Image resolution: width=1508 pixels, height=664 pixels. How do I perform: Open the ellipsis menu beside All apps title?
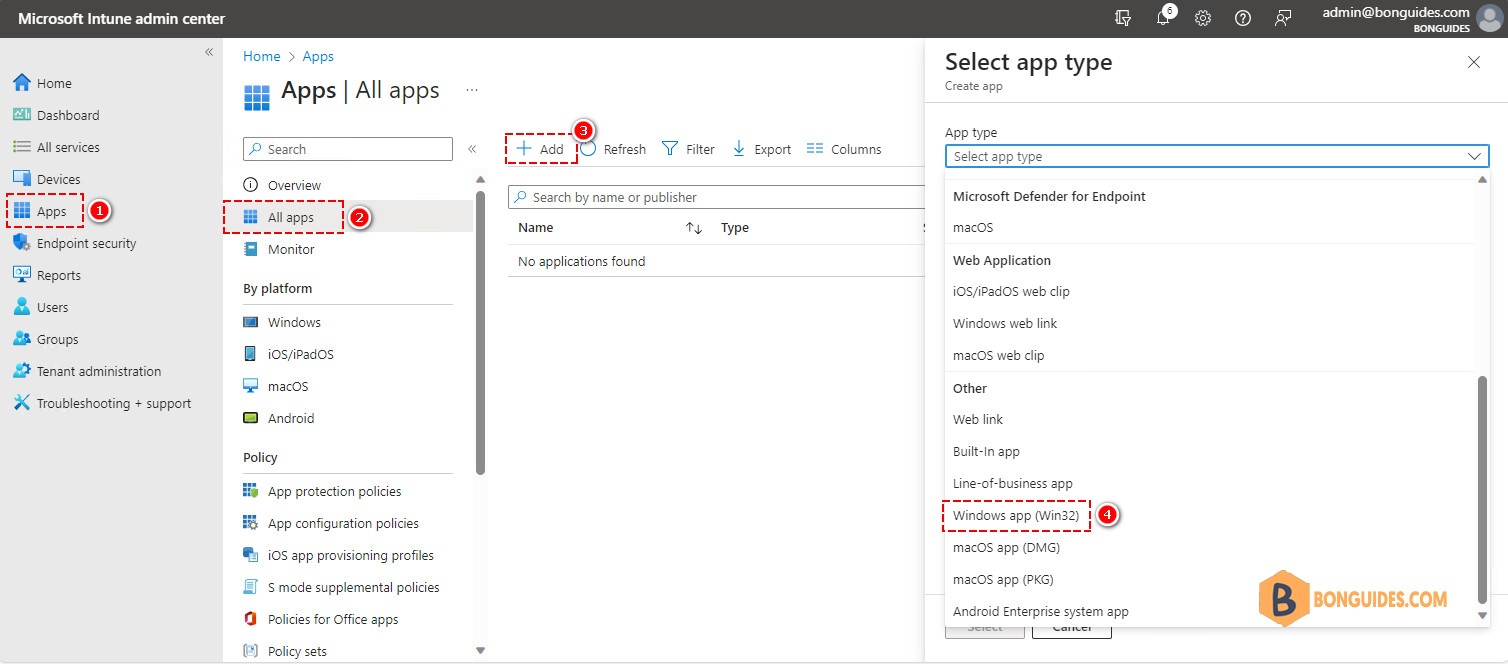pyautogui.click(x=472, y=90)
